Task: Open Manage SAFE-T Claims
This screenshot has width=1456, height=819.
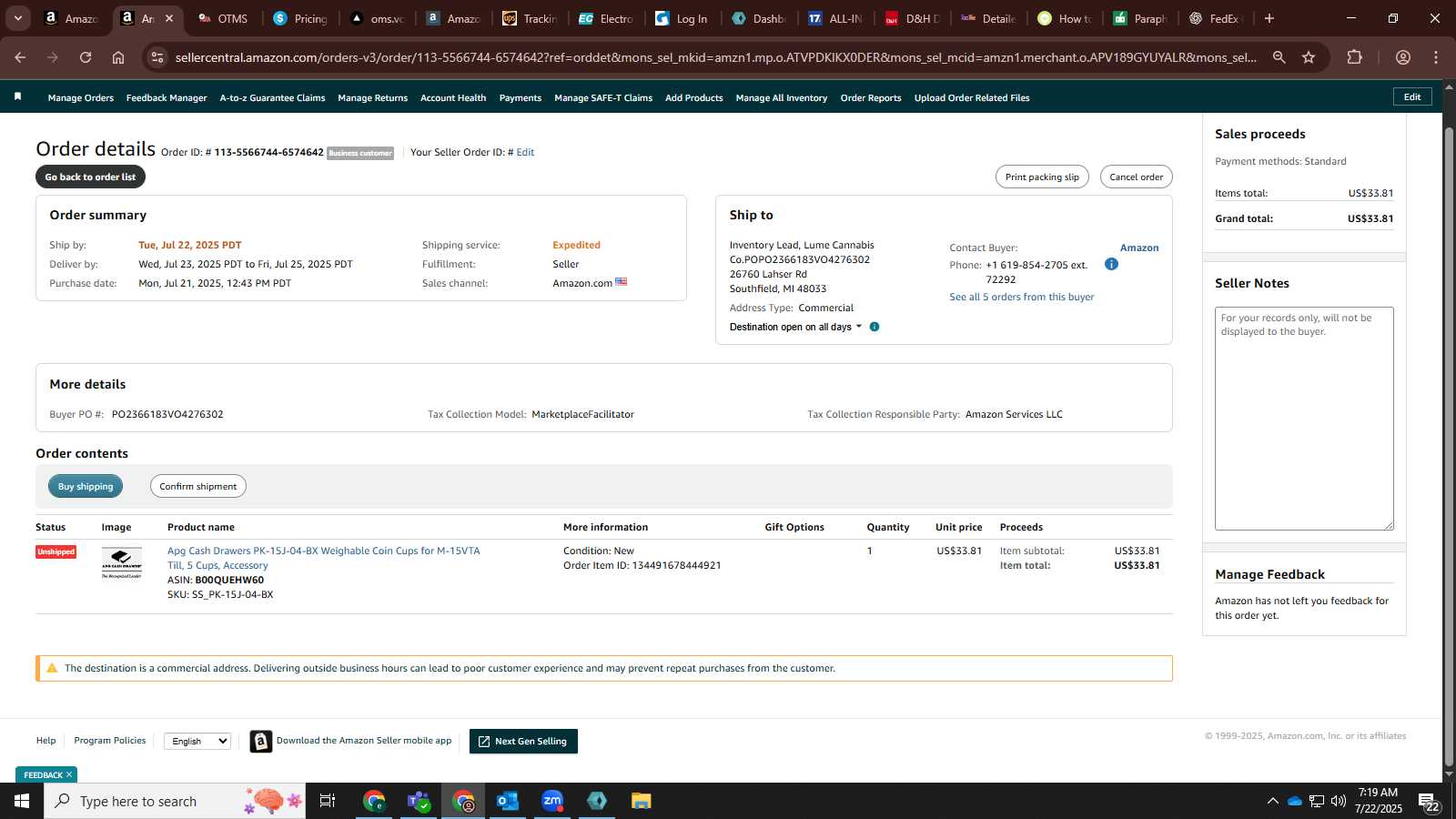Action: click(x=603, y=97)
